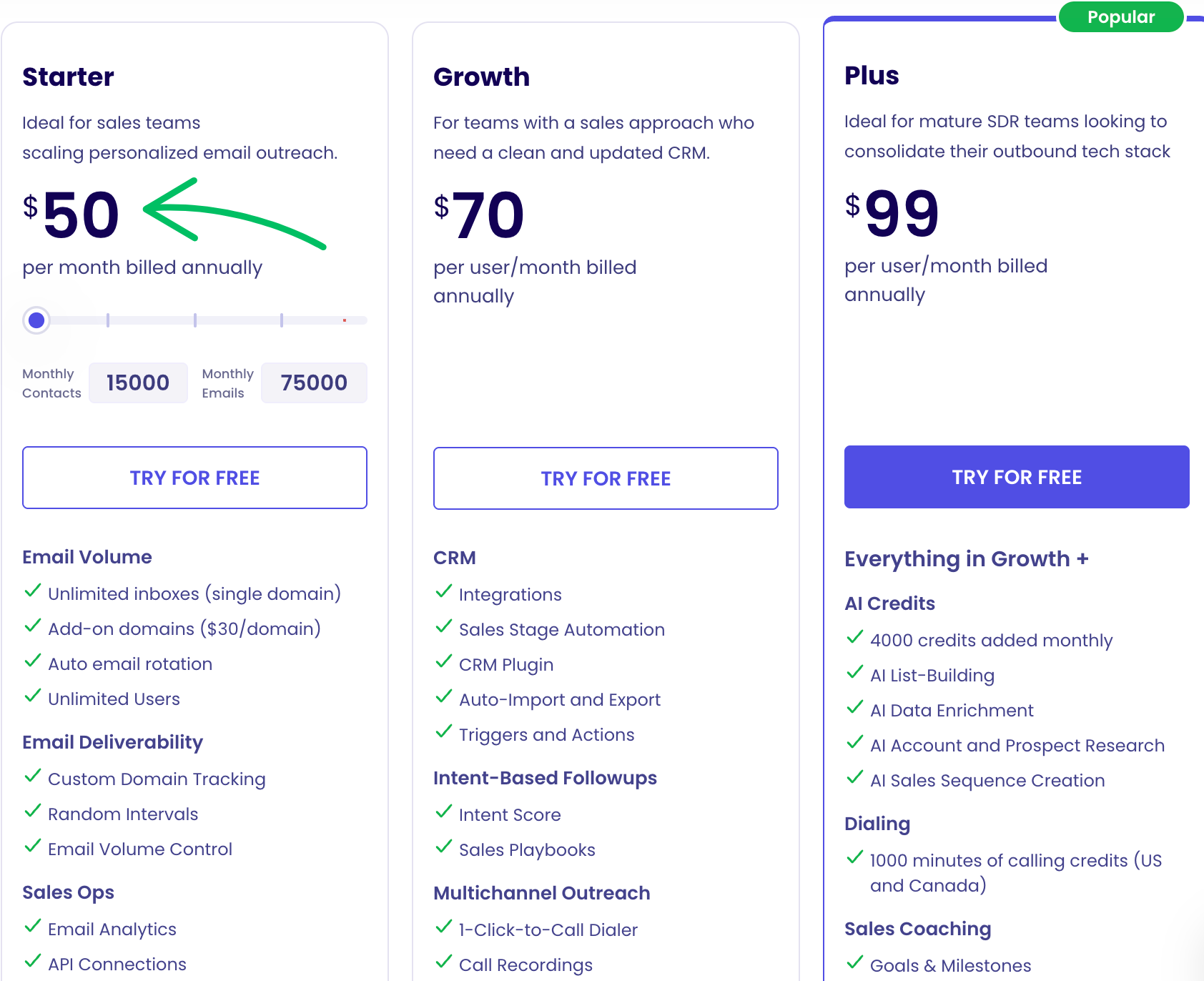
Task: Click the Monthly Contacts 15000 field
Action: click(138, 383)
